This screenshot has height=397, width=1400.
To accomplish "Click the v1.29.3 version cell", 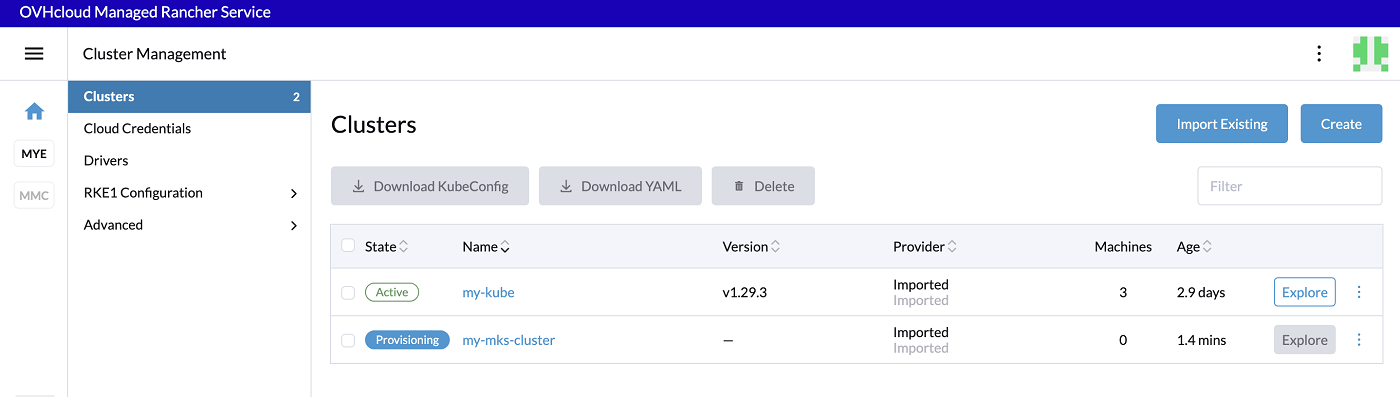I will pos(745,293).
